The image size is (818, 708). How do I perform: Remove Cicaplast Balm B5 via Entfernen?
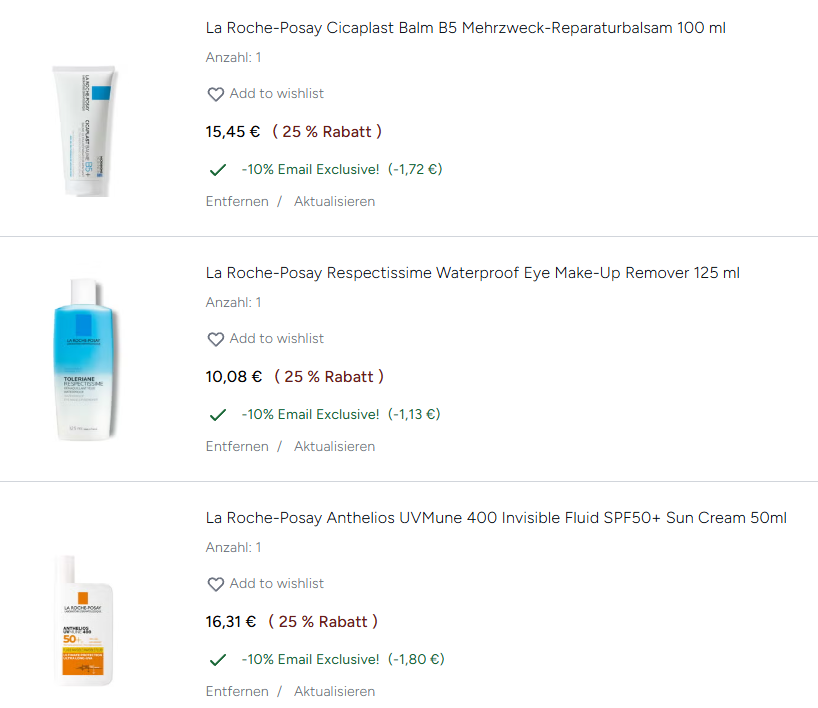[x=237, y=201]
